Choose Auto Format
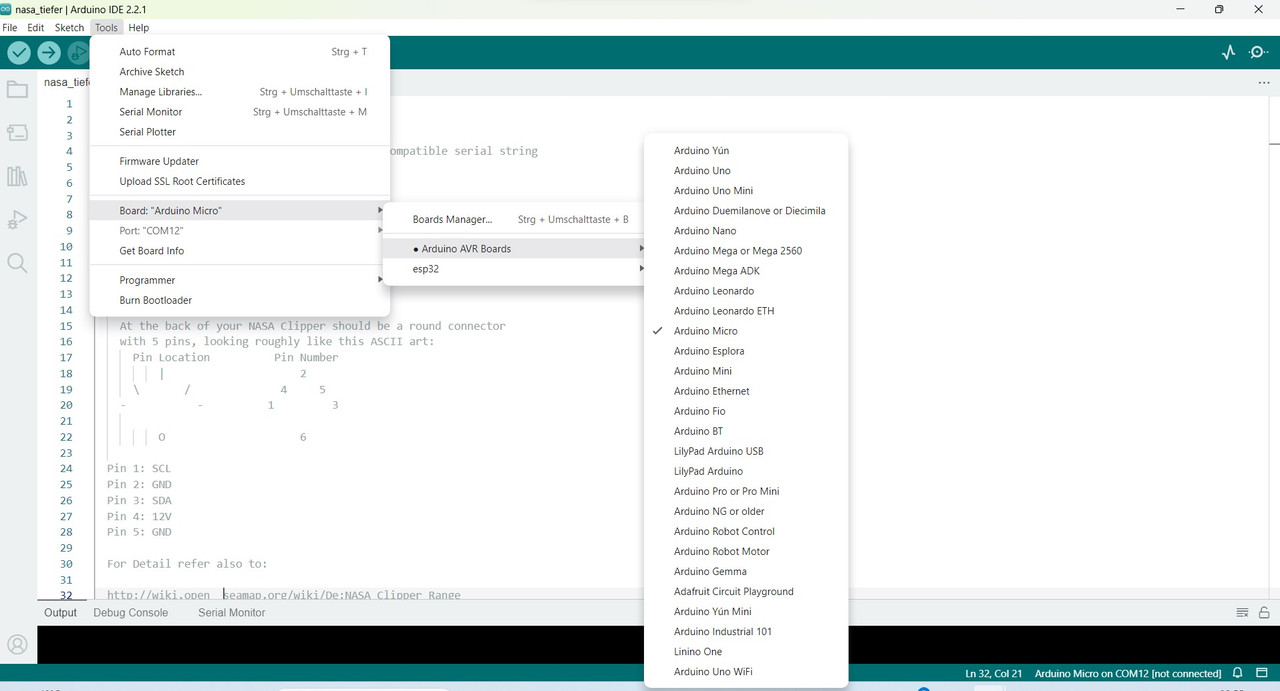1280x691 pixels. pos(240,52)
